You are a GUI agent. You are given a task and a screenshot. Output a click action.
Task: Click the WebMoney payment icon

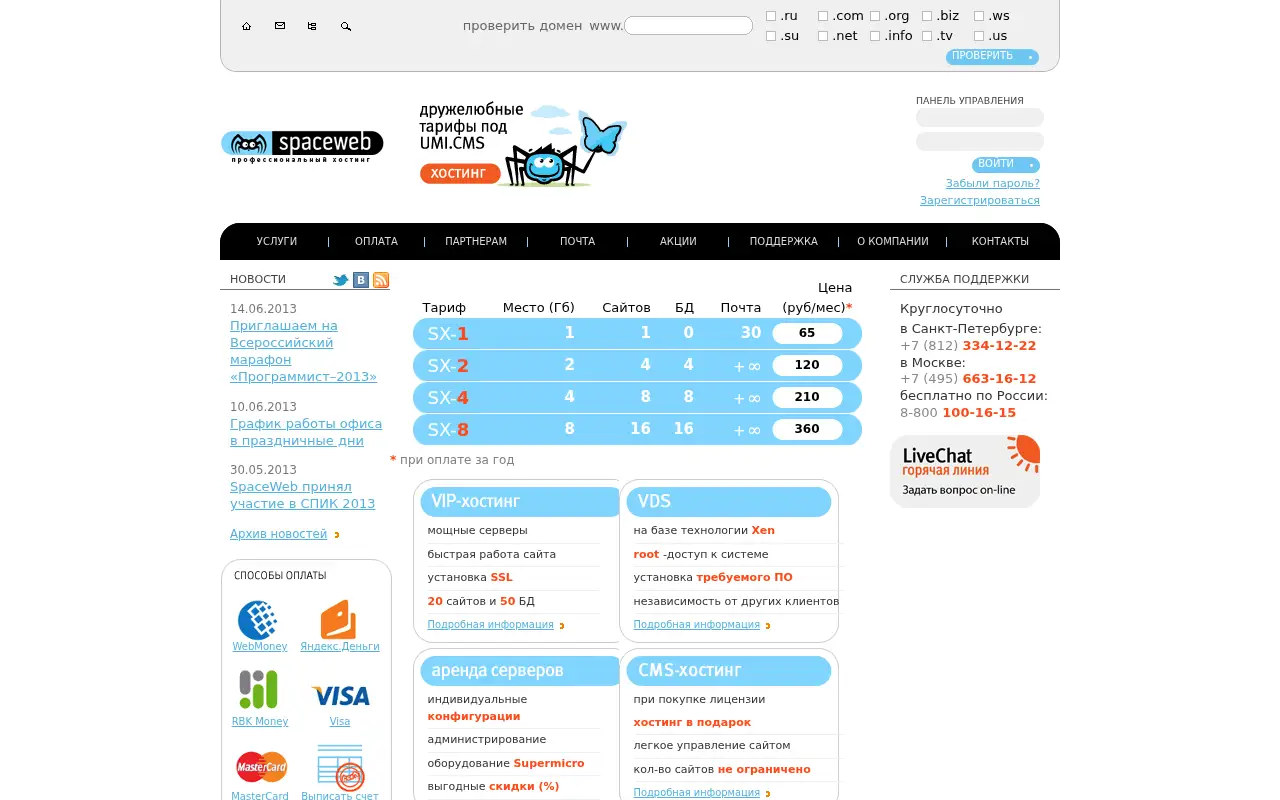258,620
